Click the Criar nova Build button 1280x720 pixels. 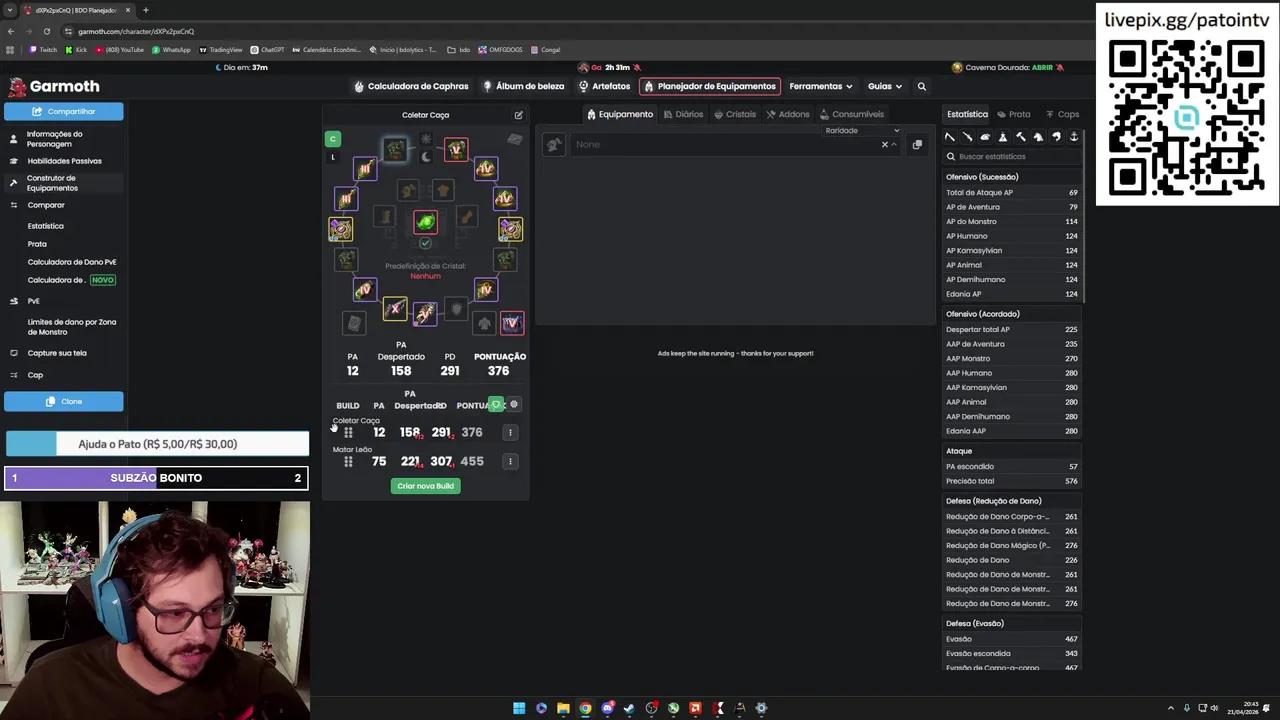(x=425, y=486)
